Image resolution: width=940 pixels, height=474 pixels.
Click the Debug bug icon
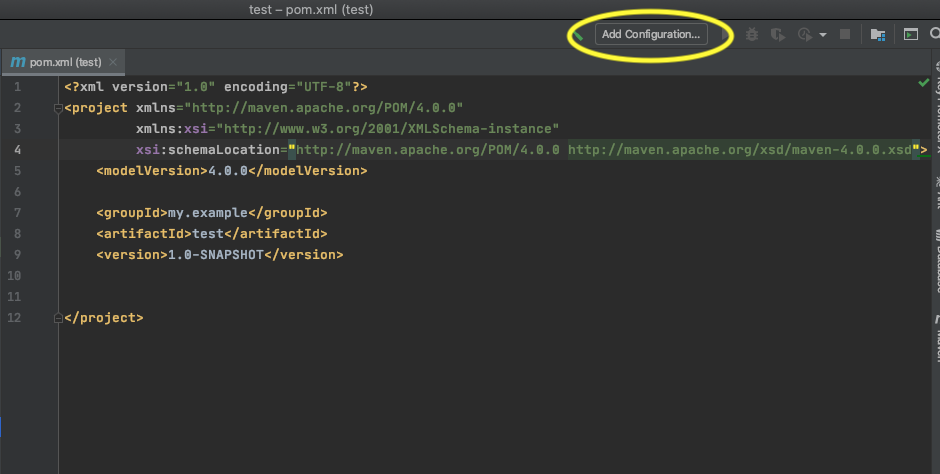pyautogui.click(x=752, y=35)
